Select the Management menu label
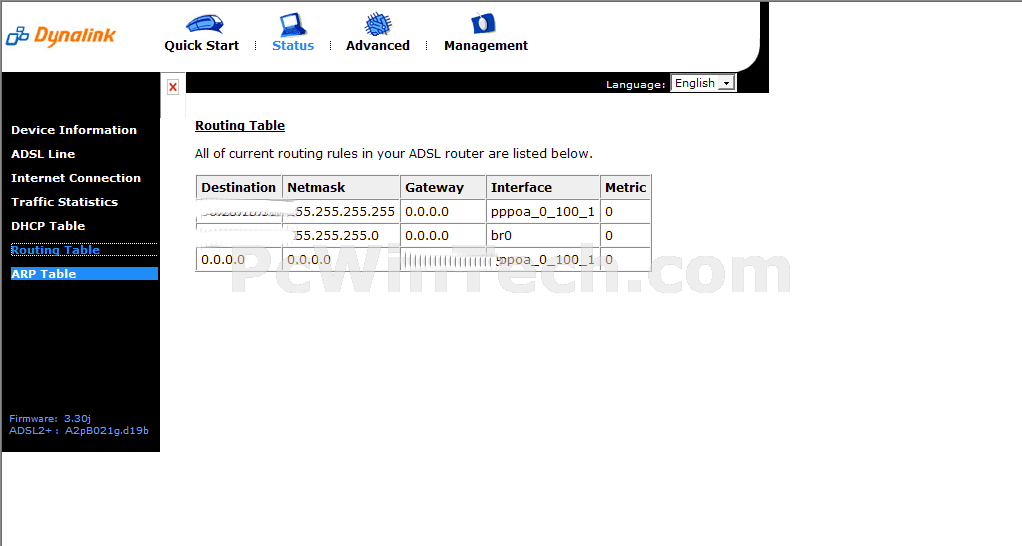 point(486,46)
